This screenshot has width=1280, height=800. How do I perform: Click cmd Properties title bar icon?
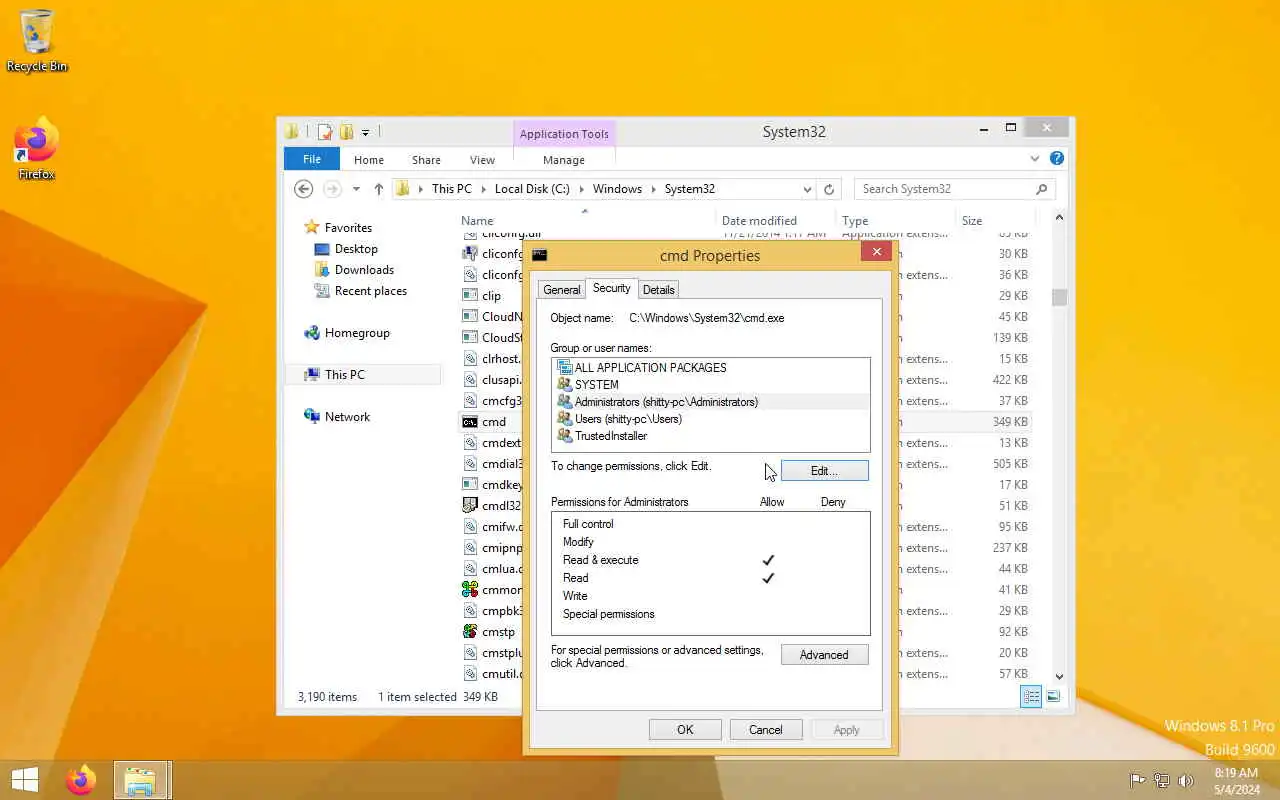[x=540, y=255]
